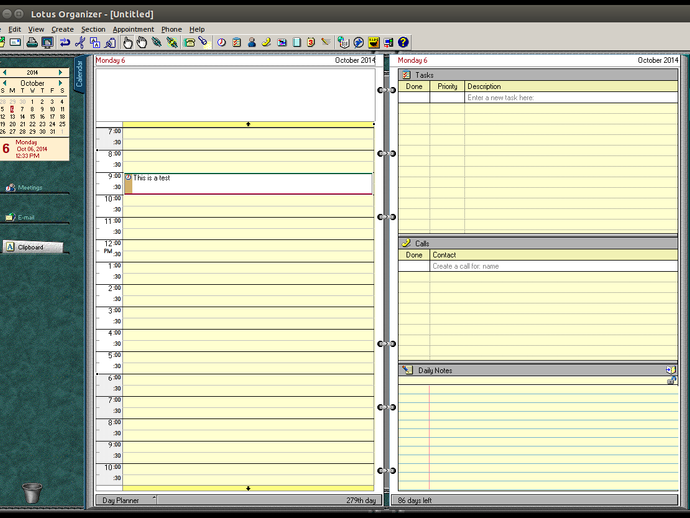Image resolution: width=690 pixels, height=518 pixels.
Task: Open the Phone menu
Action: tap(172, 29)
